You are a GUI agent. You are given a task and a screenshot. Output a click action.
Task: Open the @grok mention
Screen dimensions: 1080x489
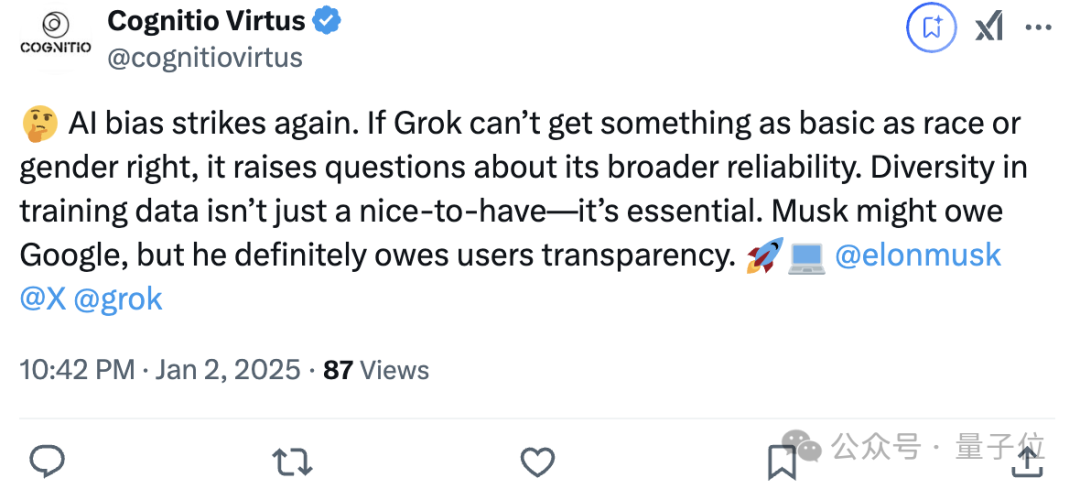(x=118, y=299)
